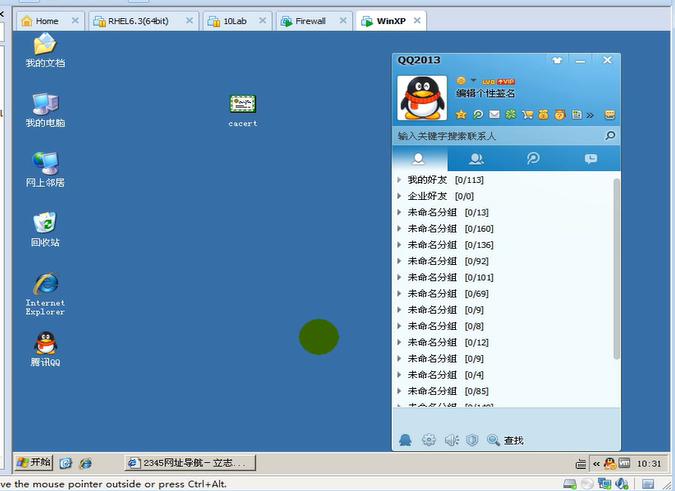Open the QQ main menu penguin icon at bottom
This screenshot has width=675, height=491.
pyautogui.click(x=405, y=440)
